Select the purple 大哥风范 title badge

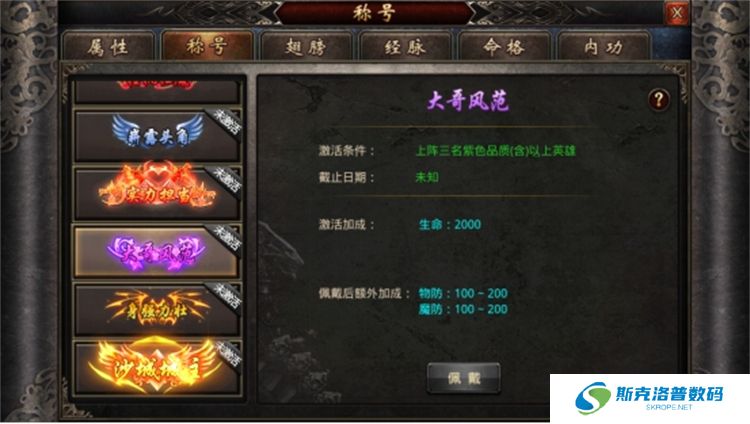click(x=157, y=252)
